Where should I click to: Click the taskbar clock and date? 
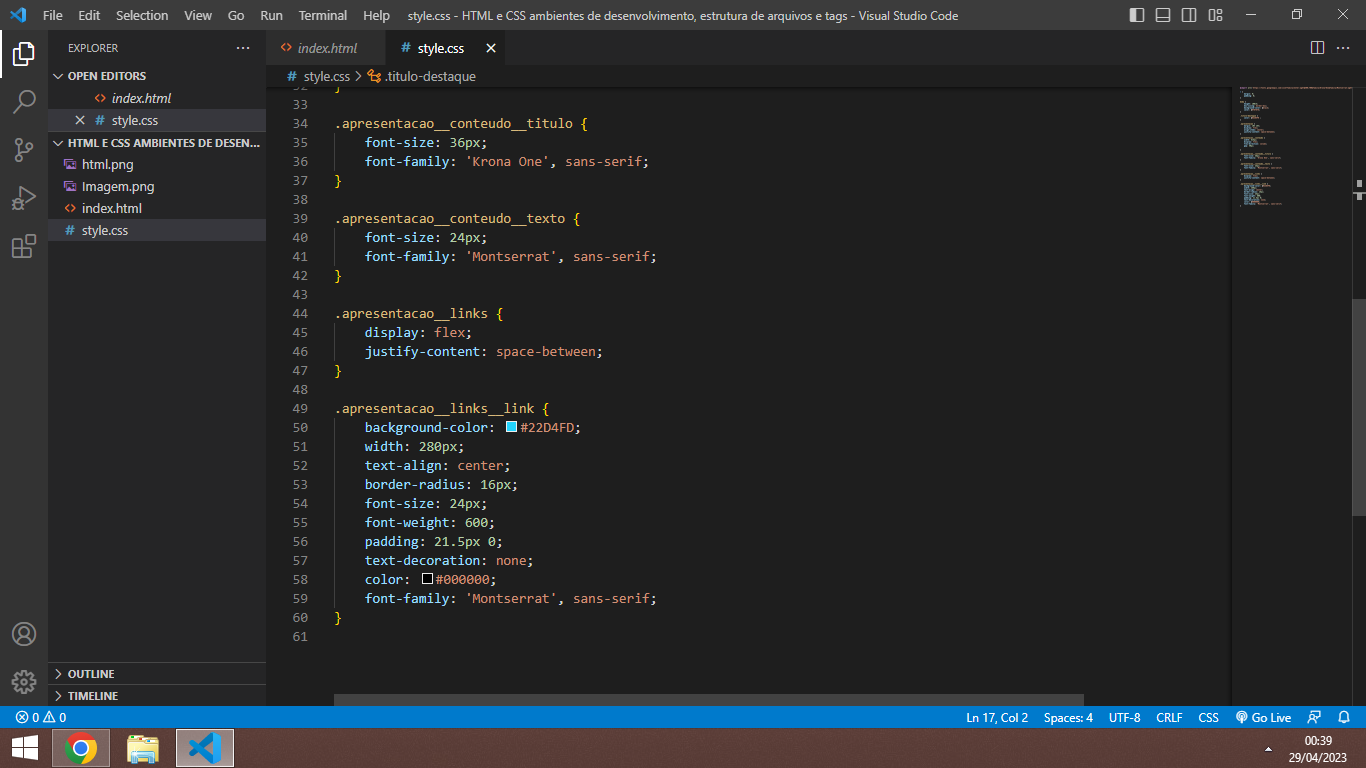pyautogui.click(x=1318, y=748)
